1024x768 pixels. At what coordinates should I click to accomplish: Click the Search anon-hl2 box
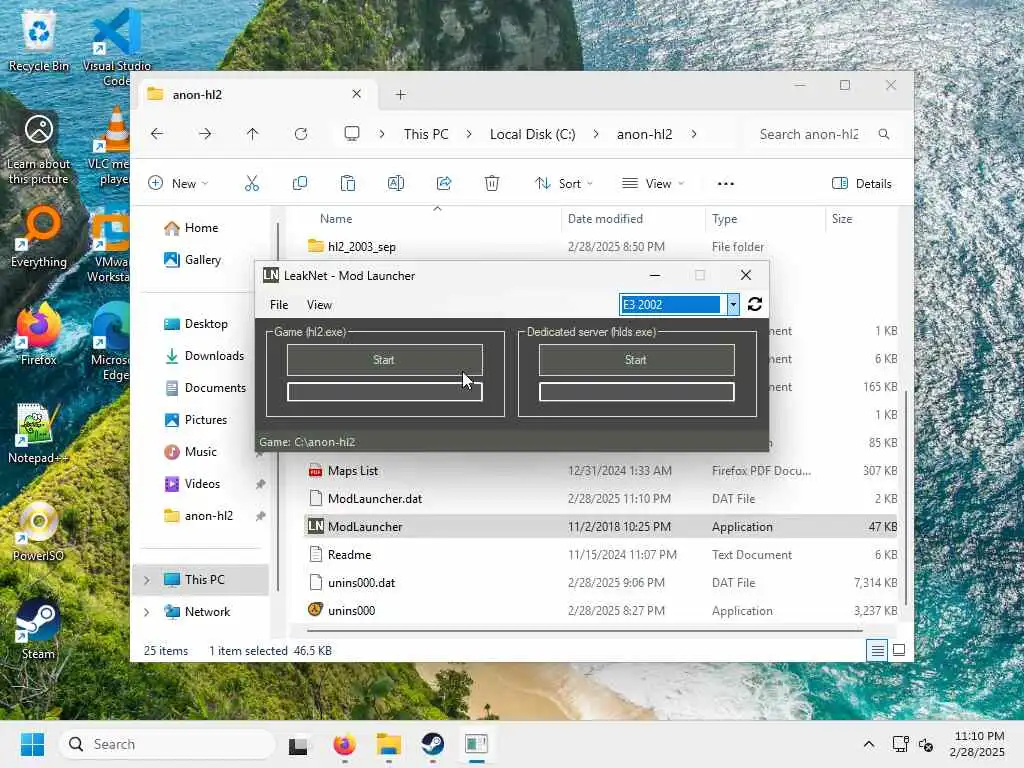pos(824,134)
